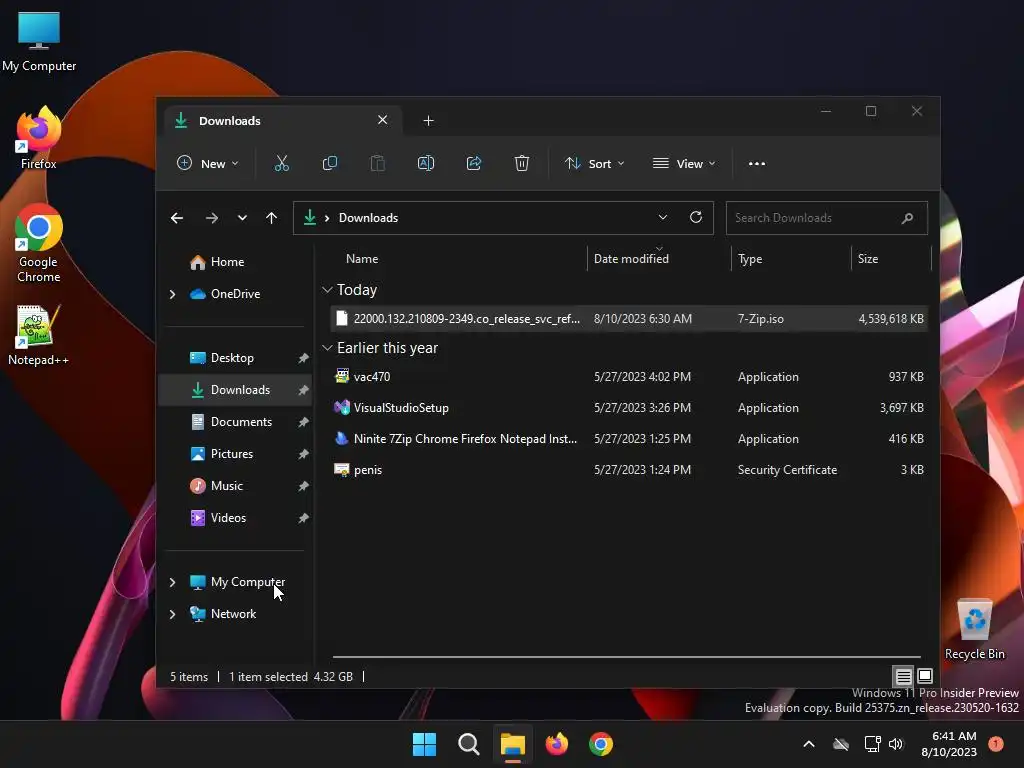This screenshot has width=1024, height=768.
Task: Launch Chrome from the taskbar
Action: coord(601,744)
